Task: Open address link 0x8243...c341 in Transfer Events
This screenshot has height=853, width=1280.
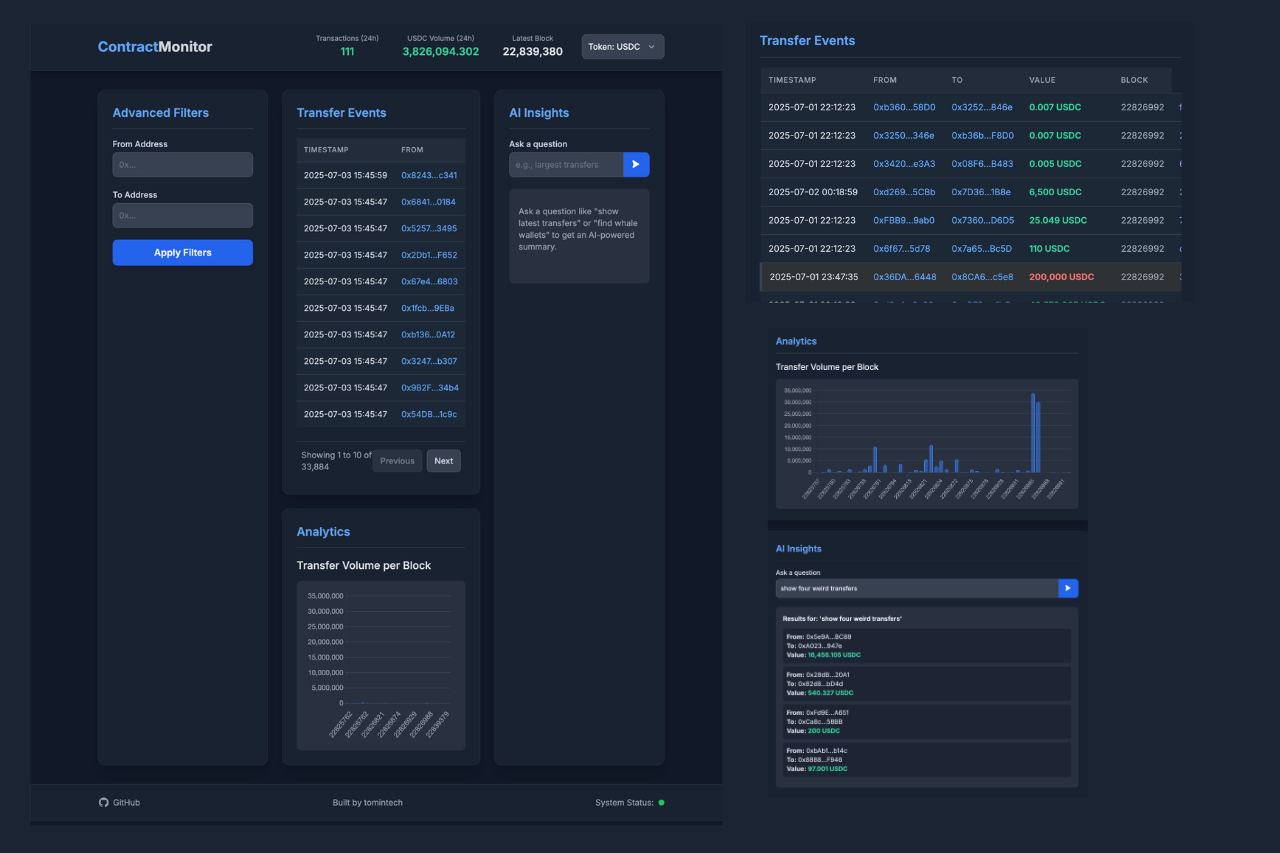Action: (x=430, y=173)
